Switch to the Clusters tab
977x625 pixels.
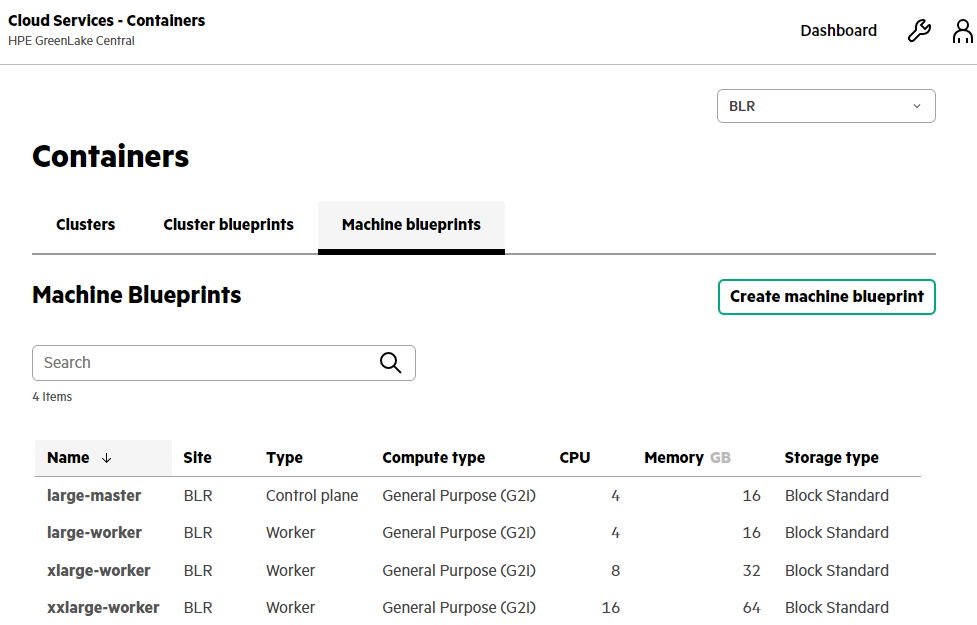[x=85, y=225]
